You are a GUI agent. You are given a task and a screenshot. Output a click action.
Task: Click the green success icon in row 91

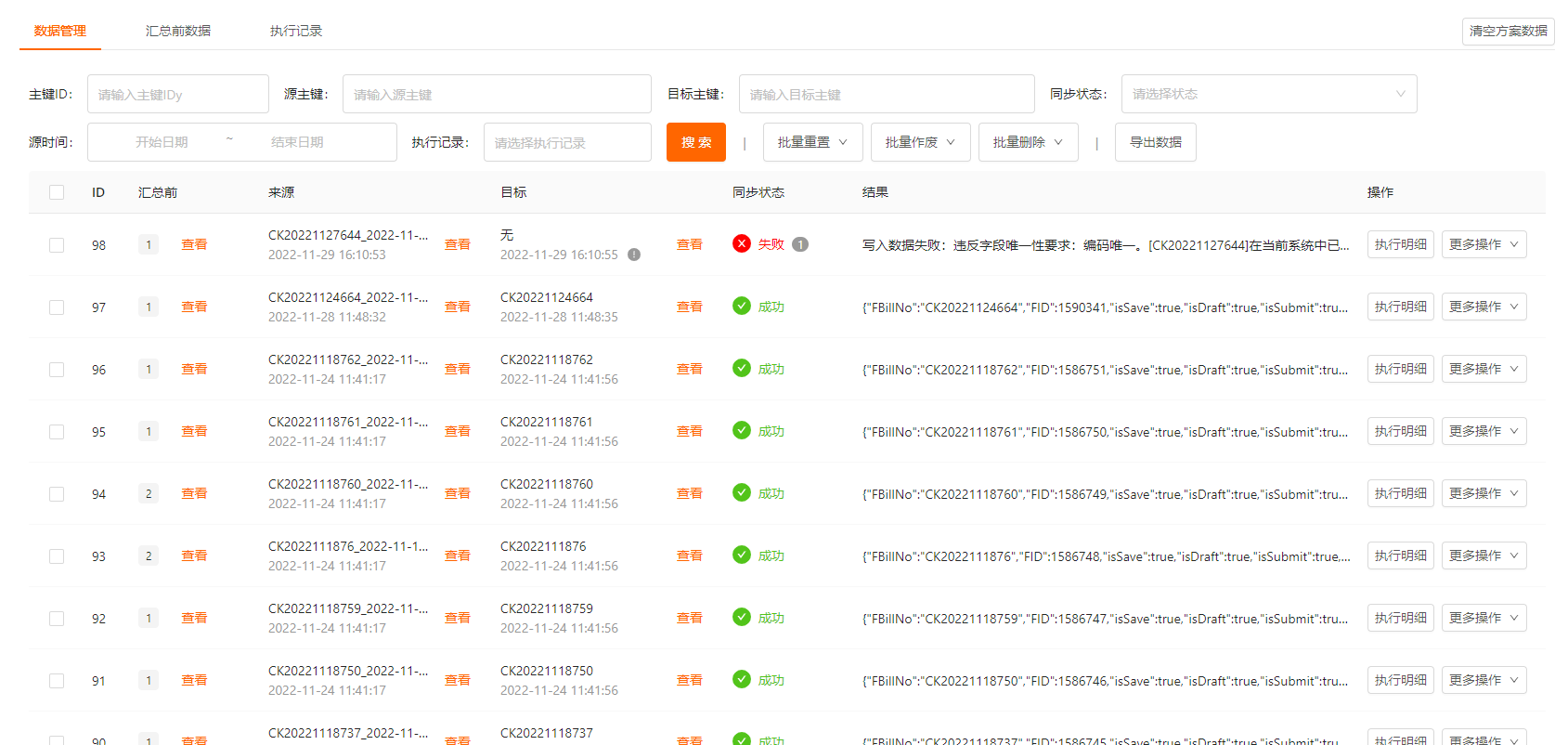tap(741, 680)
